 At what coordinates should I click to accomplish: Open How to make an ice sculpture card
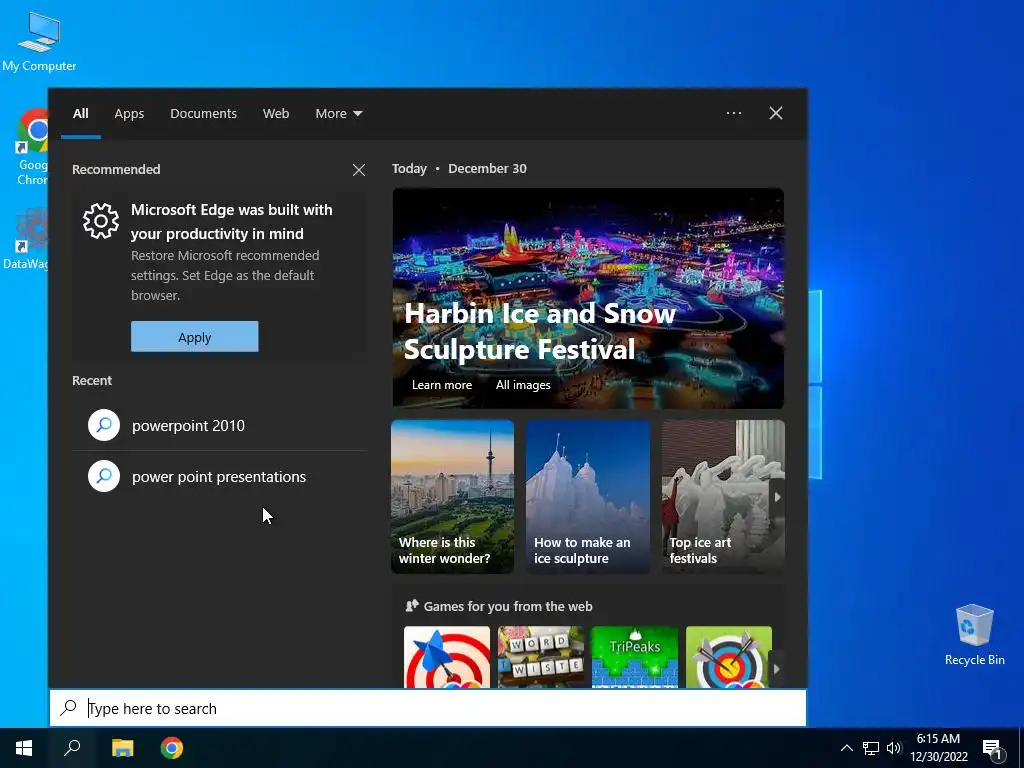[x=588, y=497]
